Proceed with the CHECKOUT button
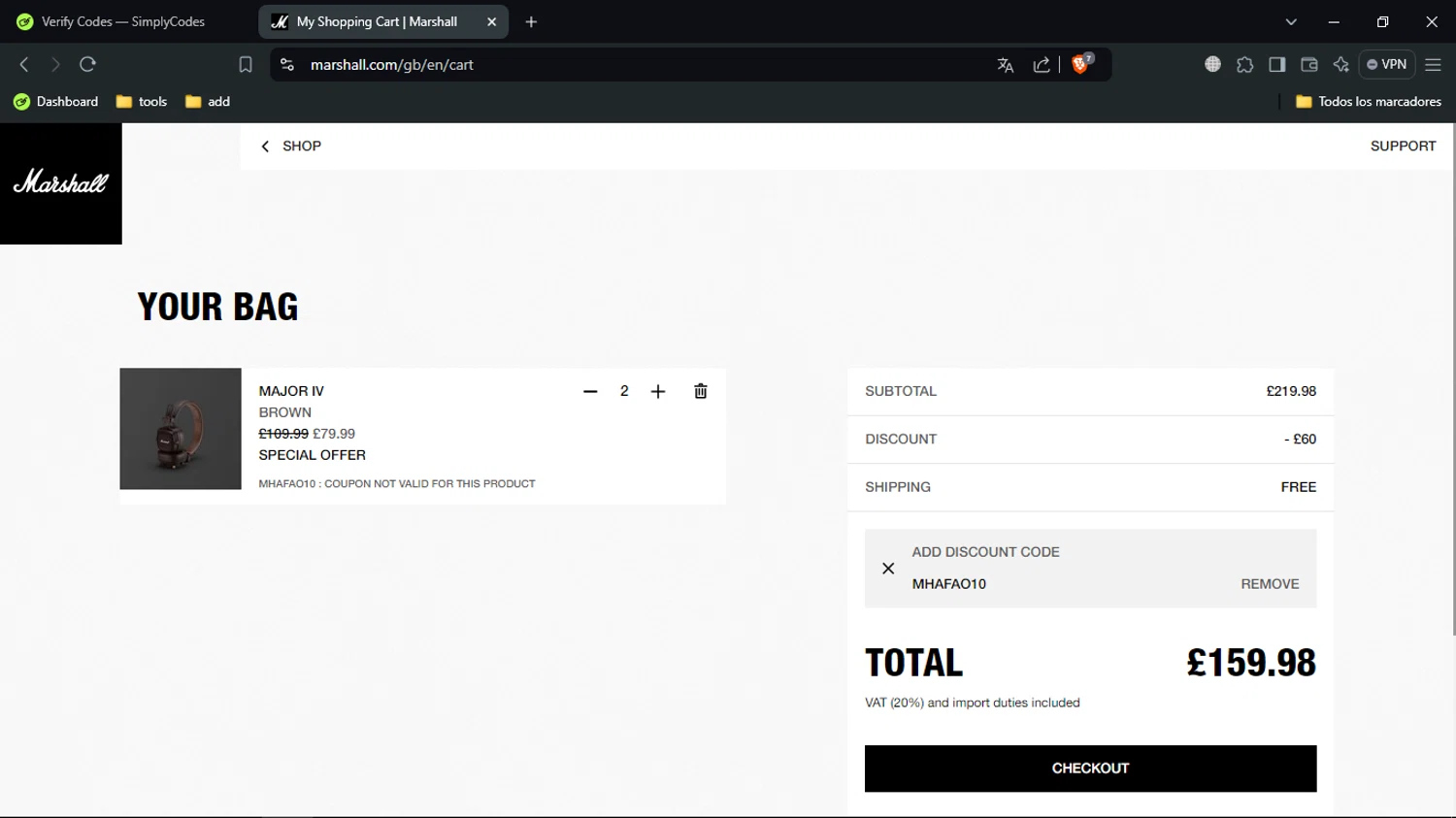The height and width of the screenshot is (818, 1456). [1090, 769]
